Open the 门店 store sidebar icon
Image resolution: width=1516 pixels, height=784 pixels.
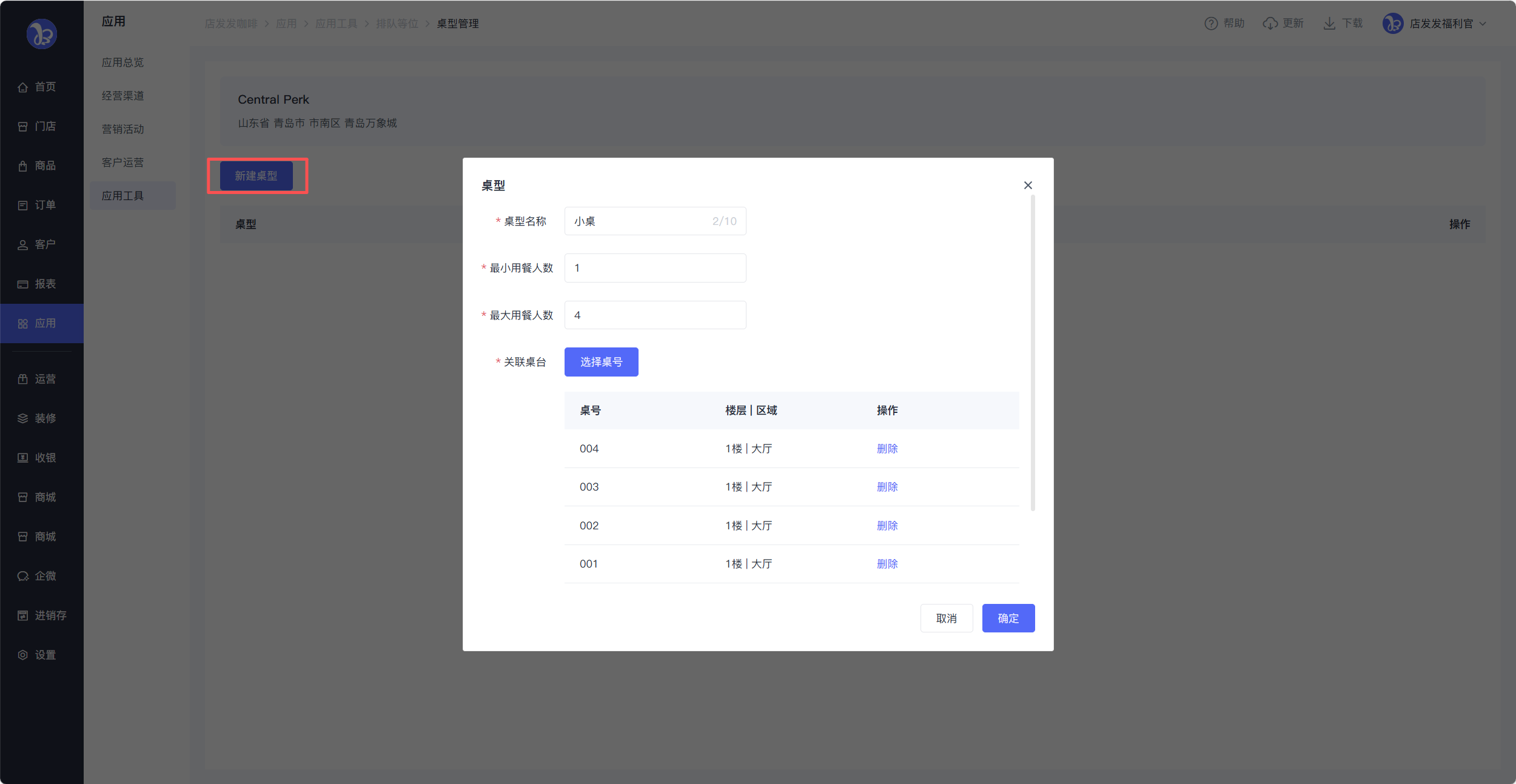pyautogui.click(x=23, y=127)
